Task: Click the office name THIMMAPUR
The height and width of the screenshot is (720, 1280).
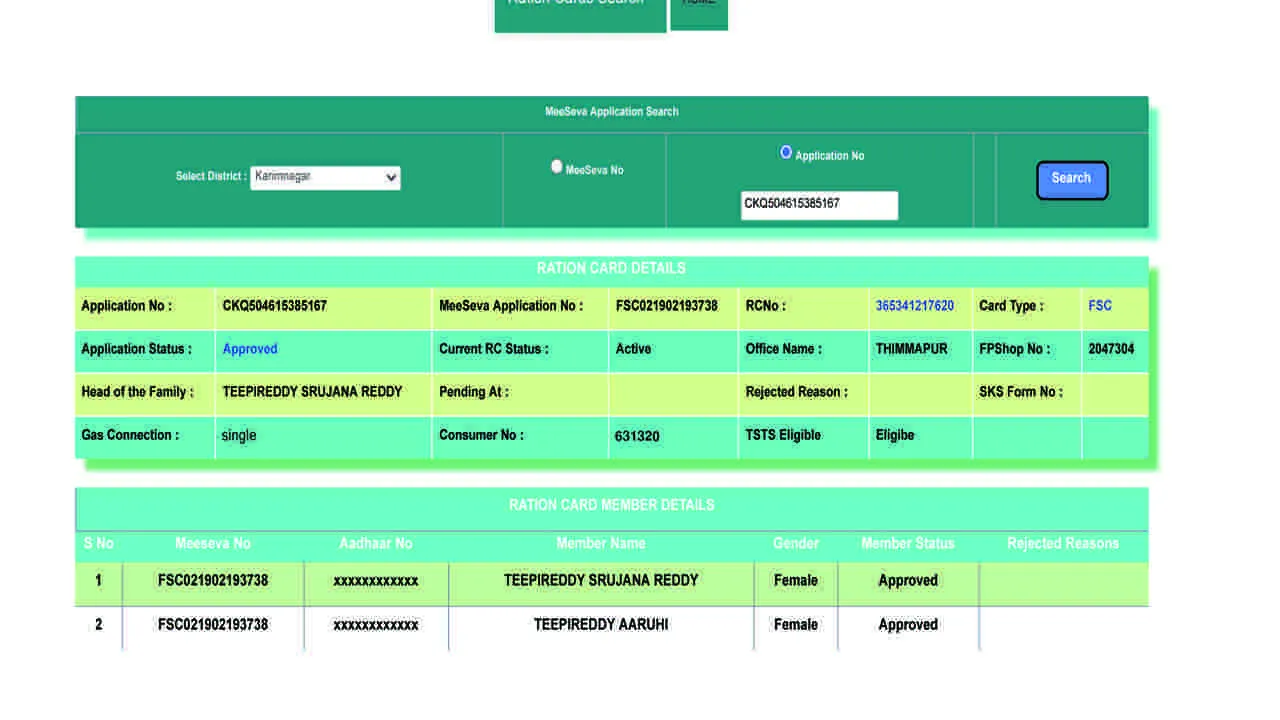Action: pos(912,349)
